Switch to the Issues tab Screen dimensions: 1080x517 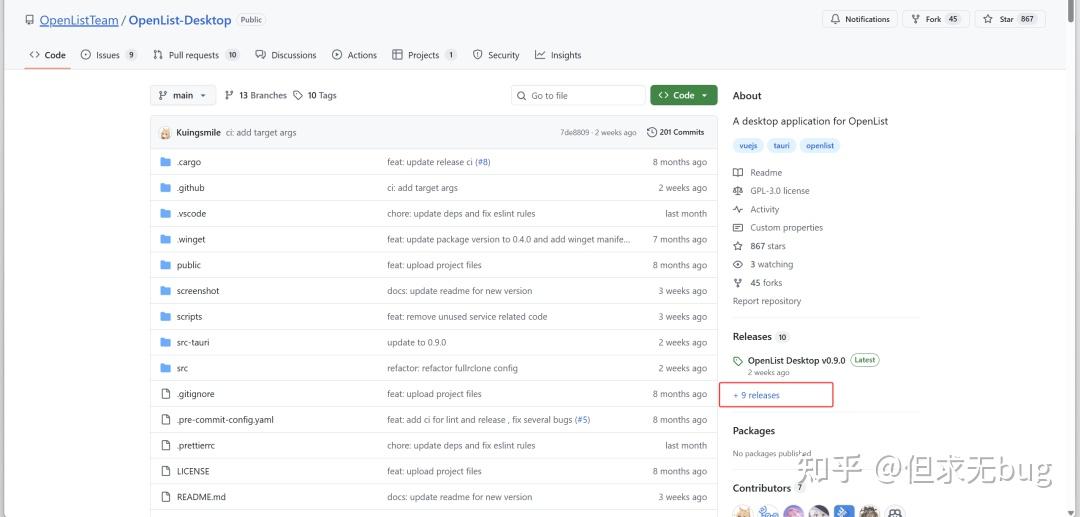(108, 55)
